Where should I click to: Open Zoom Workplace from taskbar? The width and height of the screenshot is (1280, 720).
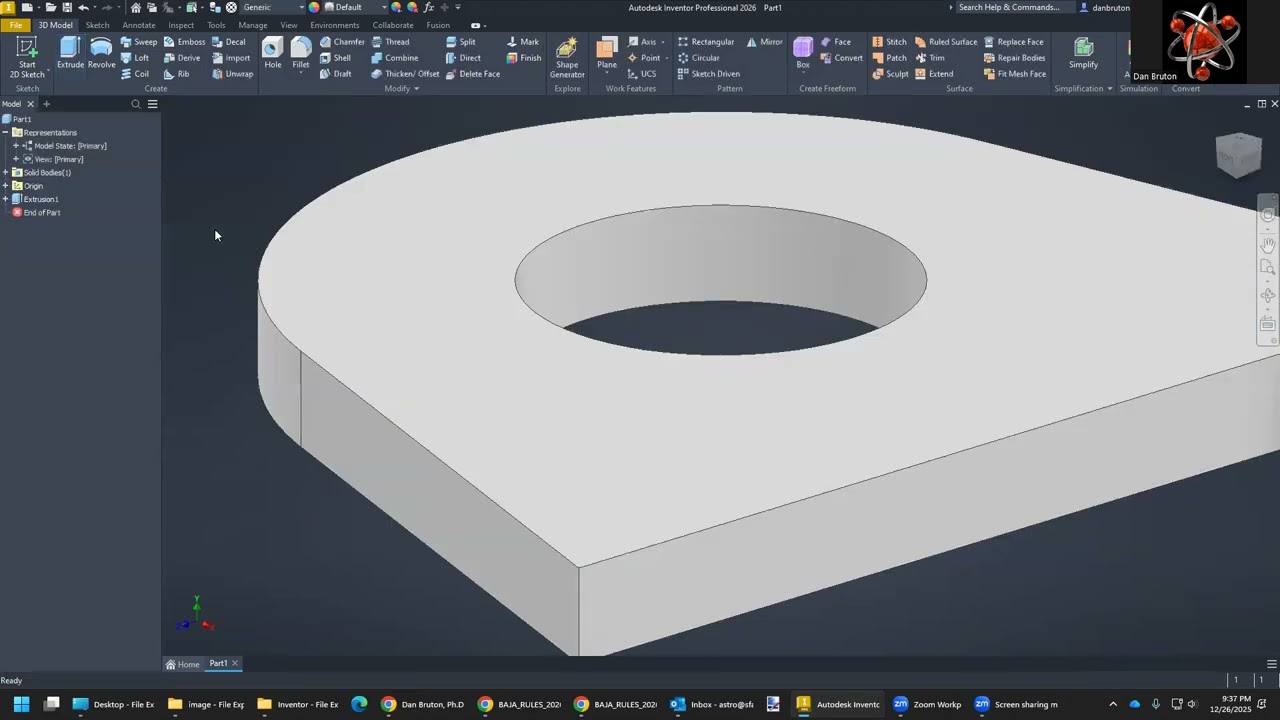[927, 704]
